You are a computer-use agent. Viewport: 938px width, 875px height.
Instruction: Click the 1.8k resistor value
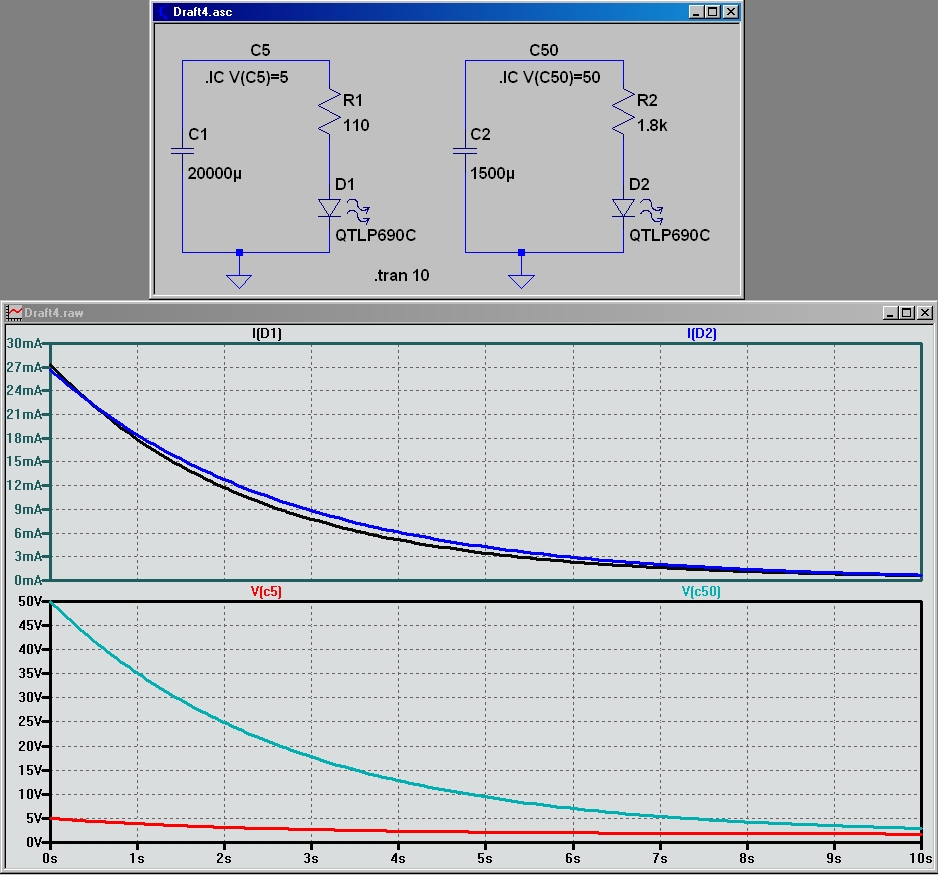tap(652, 125)
